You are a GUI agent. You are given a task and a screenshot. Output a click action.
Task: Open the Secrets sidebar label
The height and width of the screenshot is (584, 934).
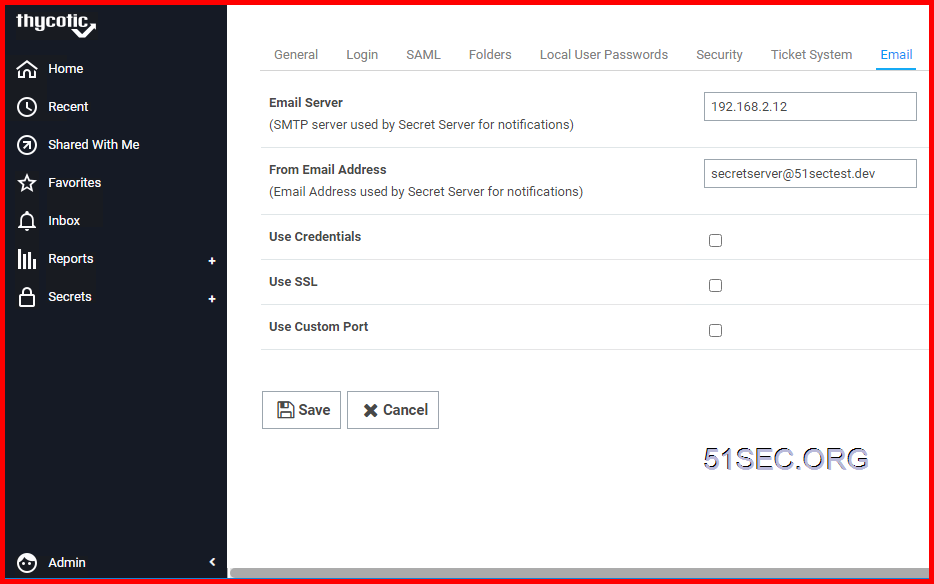pos(70,297)
